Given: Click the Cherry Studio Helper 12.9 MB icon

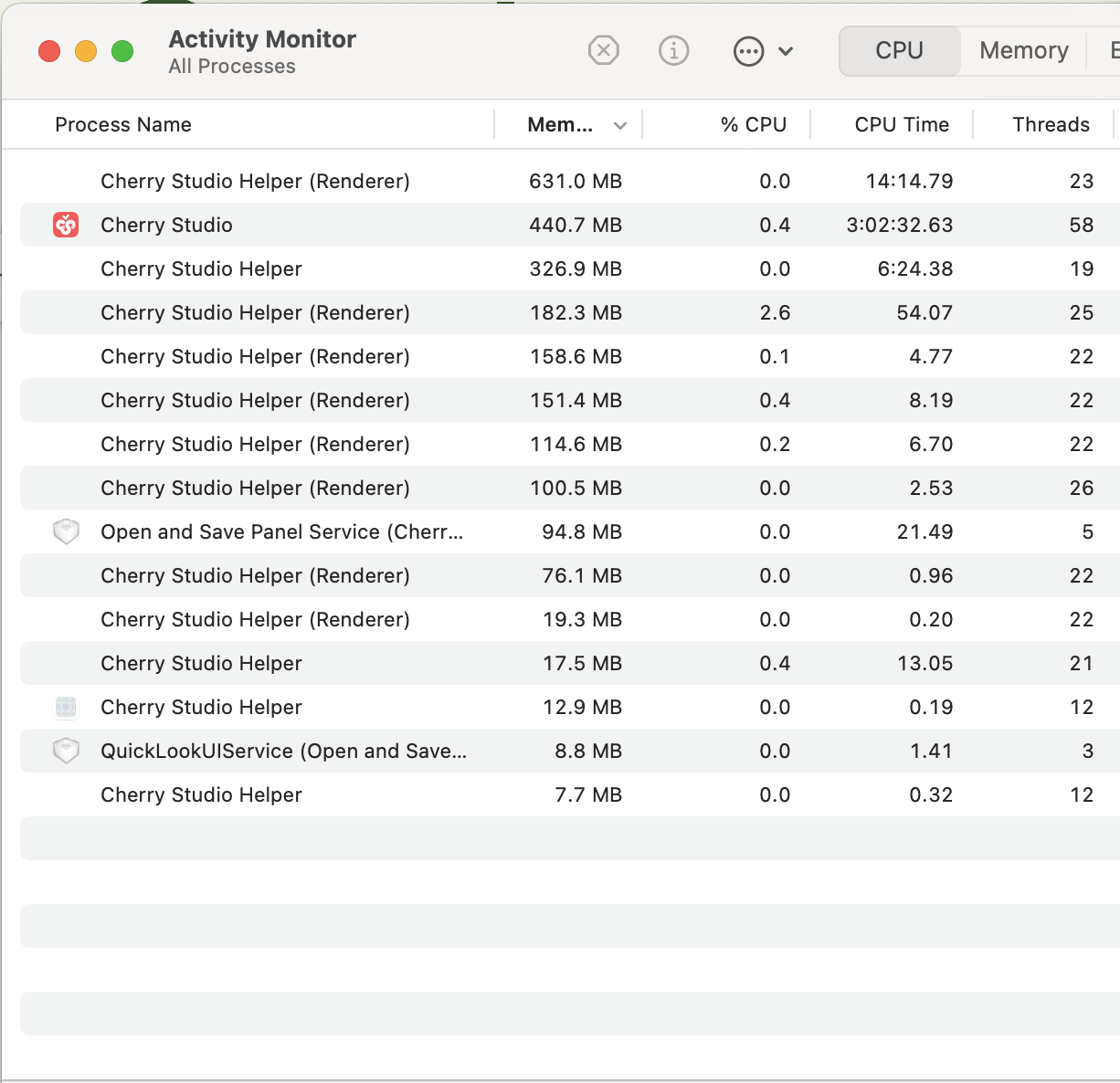Looking at the screenshot, I should pyautogui.click(x=66, y=707).
